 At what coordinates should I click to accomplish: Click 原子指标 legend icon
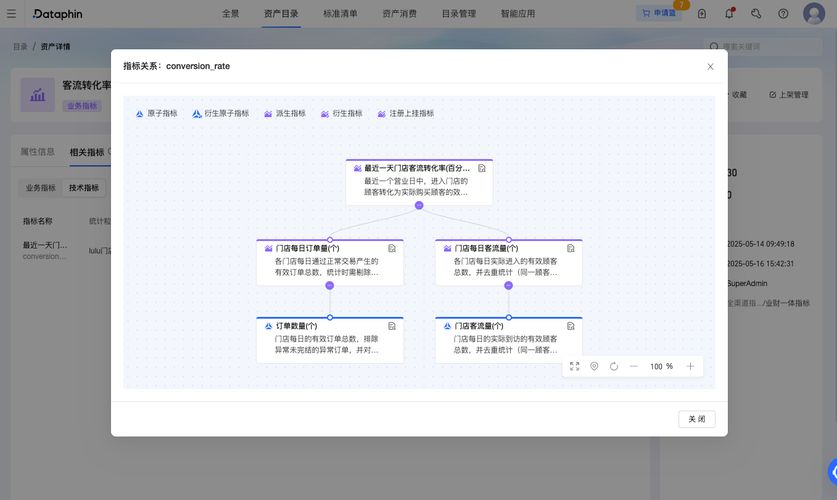pos(139,114)
